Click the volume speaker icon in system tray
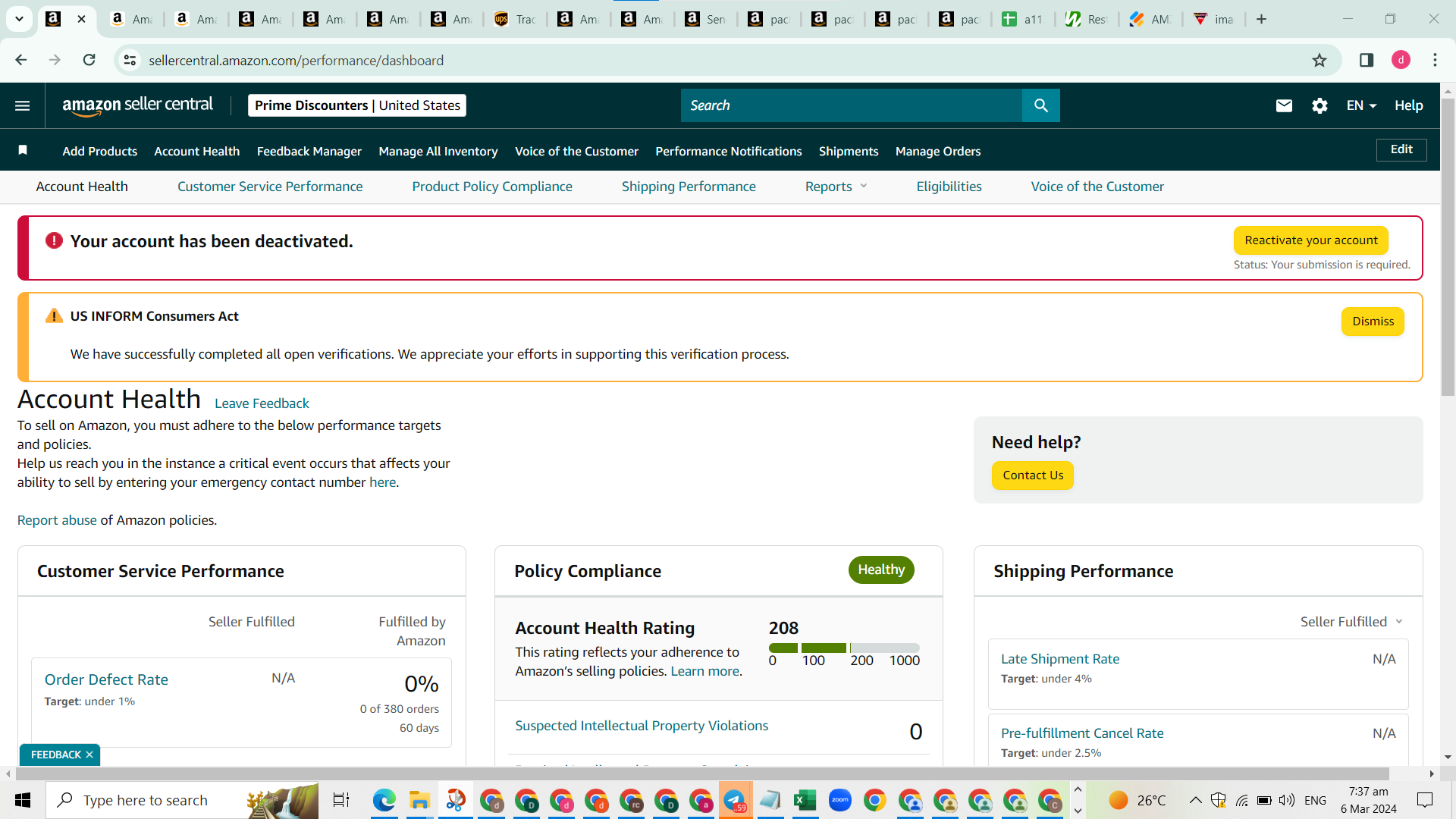 [x=1287, y=800]
